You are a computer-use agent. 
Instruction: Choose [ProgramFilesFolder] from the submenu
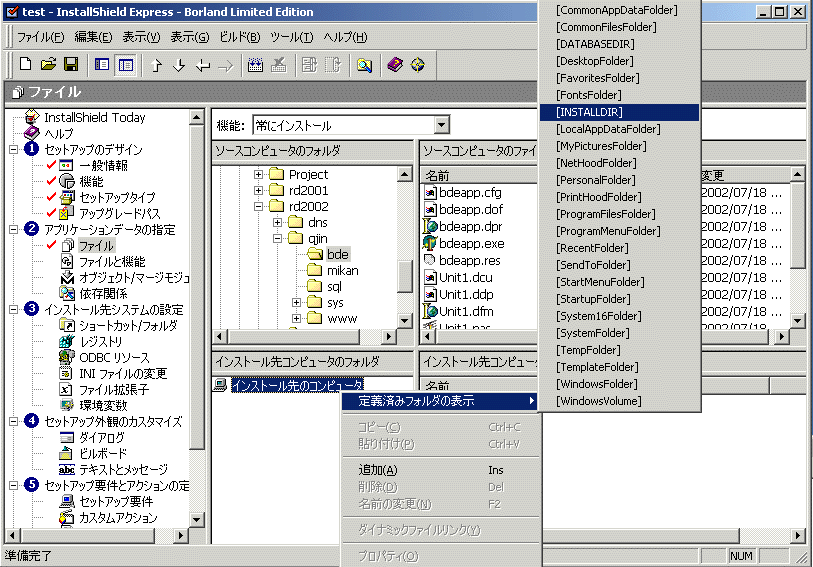[620, 215]
